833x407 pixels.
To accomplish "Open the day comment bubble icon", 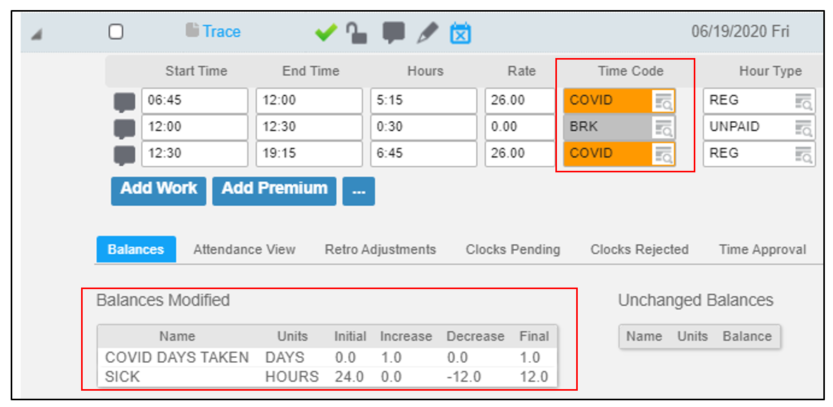I will tap(393, 33).
